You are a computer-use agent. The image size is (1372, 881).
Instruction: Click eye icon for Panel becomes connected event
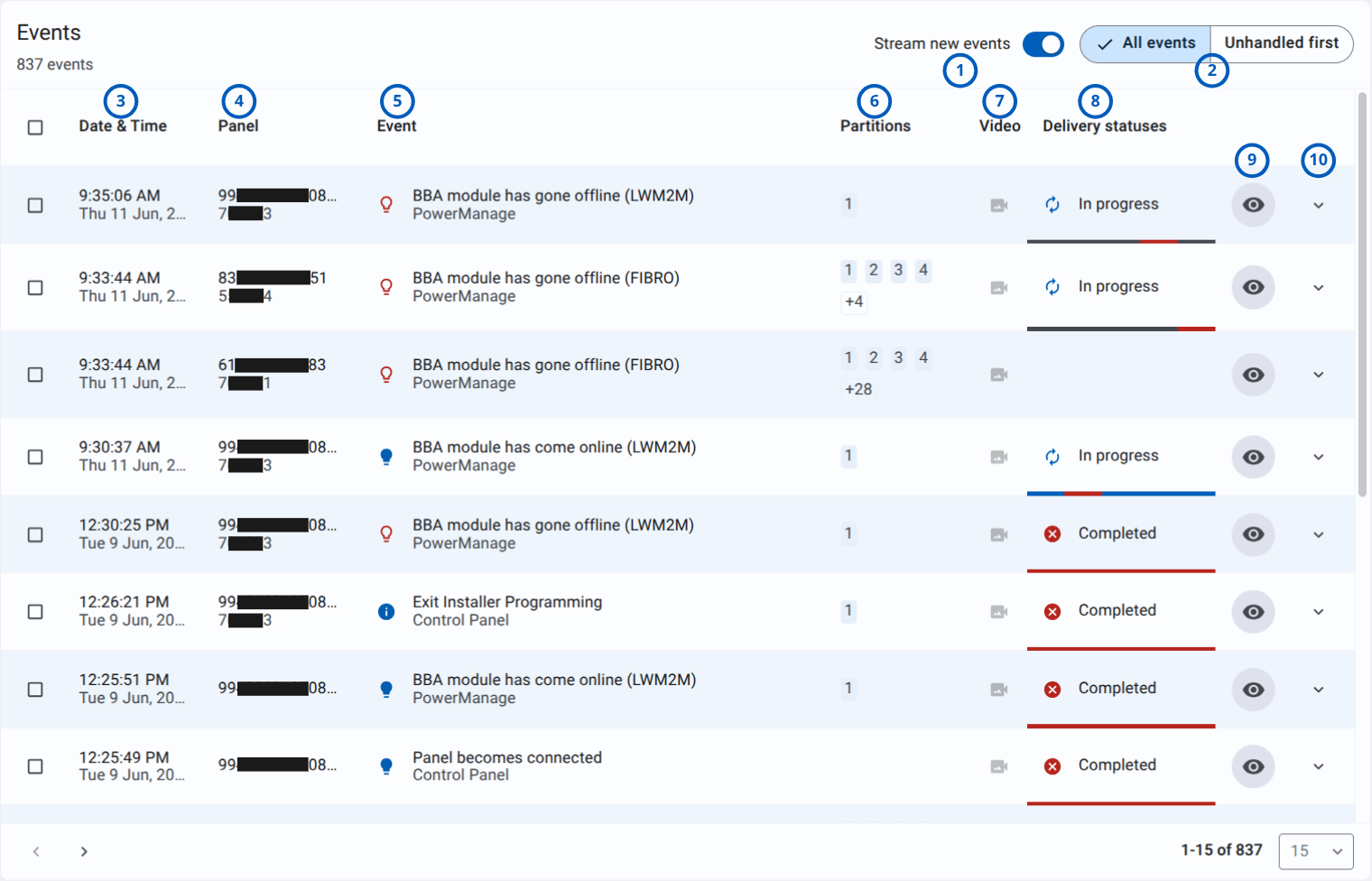pos(1254,766)
